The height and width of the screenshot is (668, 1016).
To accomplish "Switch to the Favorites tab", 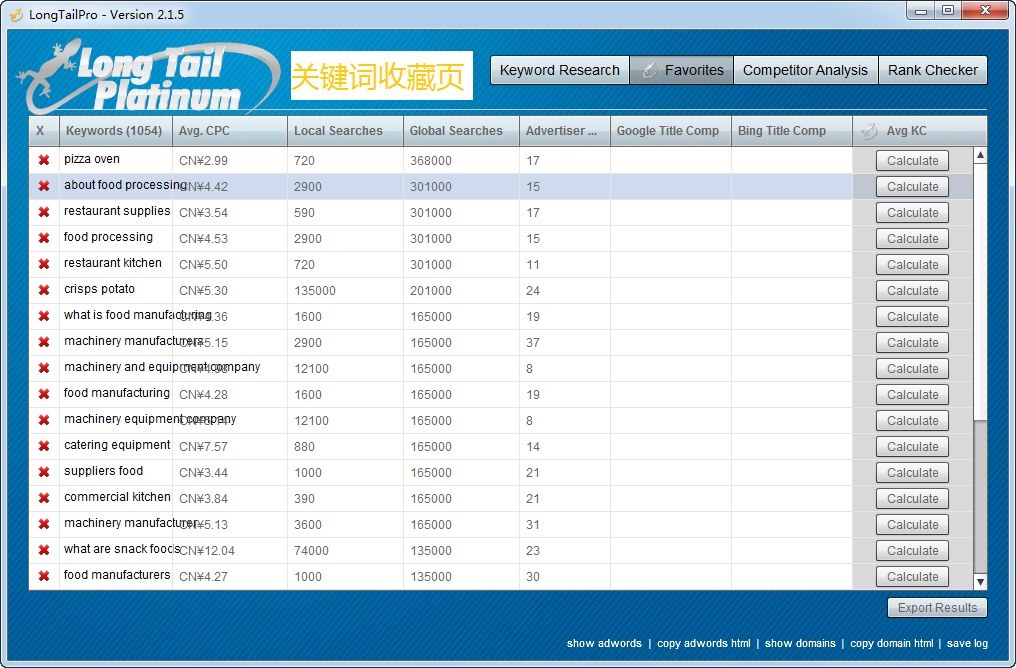I will point(682,70).
